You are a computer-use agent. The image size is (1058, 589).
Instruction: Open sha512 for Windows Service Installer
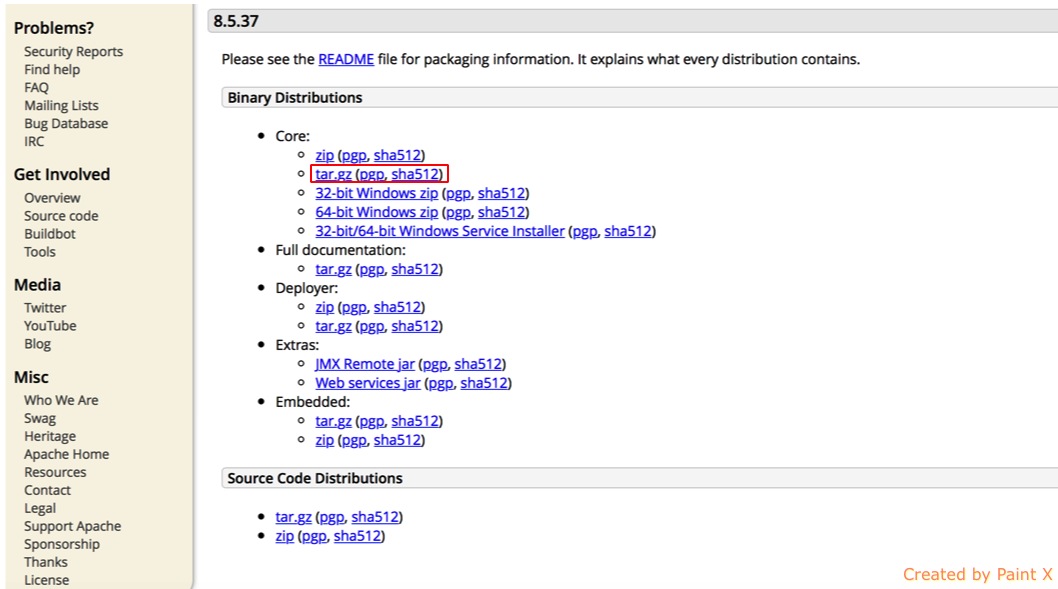click(x=628, y=231)
